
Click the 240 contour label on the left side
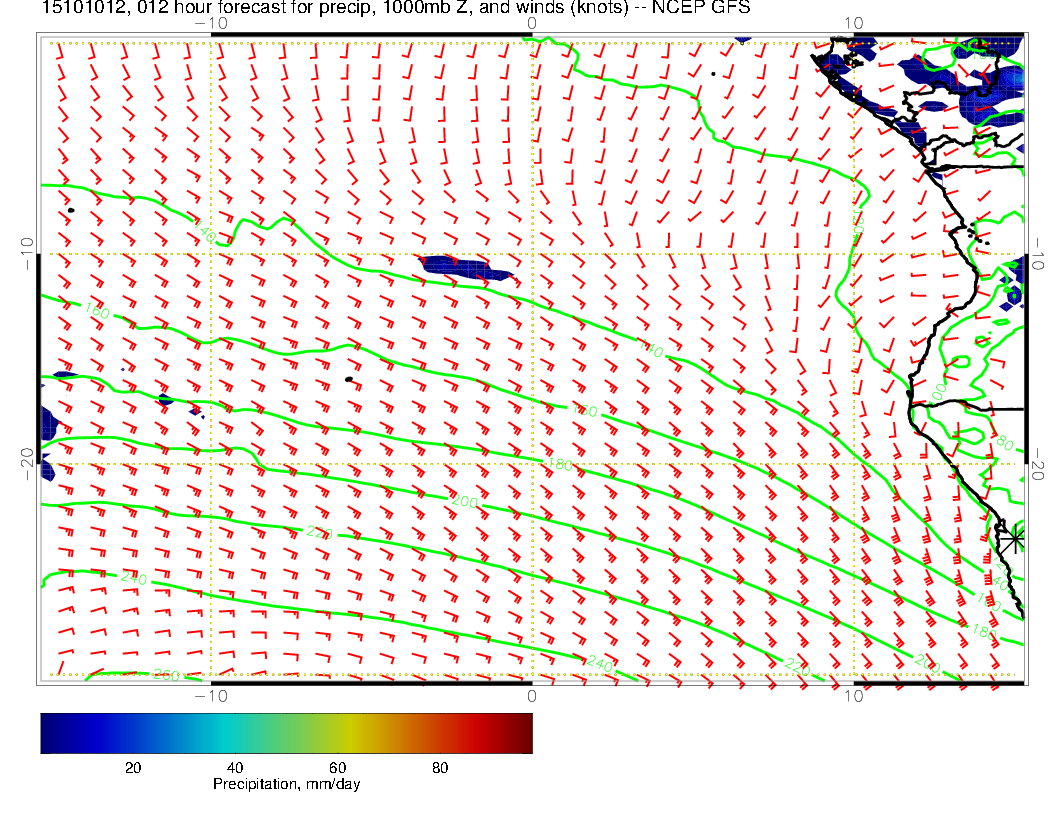pos(132,578)
